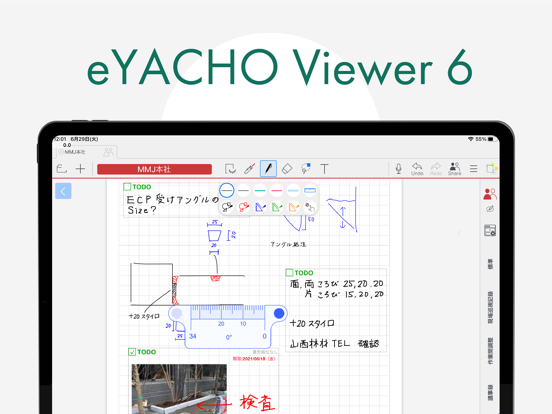This screenshot has width=552, height=414.
Task: Select the green set square tool
Action: pyautogui.click(x=277, y=207)
